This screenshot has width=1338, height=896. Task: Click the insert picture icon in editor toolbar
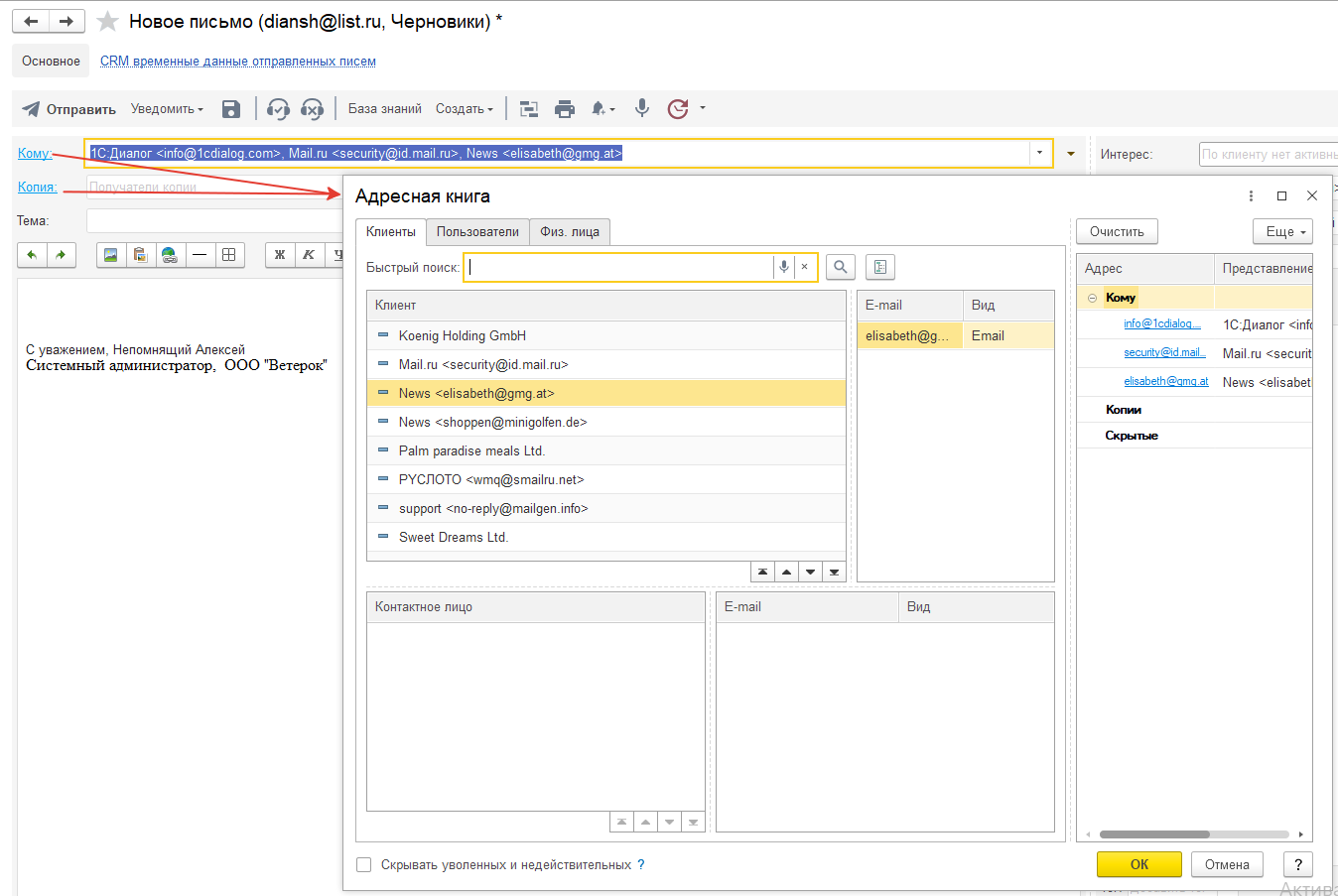click(110, 255)
